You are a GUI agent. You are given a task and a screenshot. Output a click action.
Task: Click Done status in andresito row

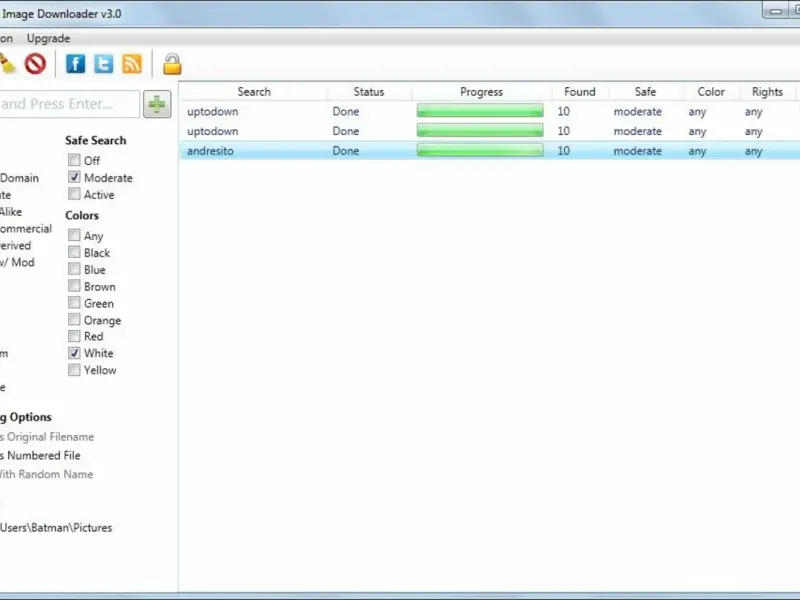click(x=346, y=151)
